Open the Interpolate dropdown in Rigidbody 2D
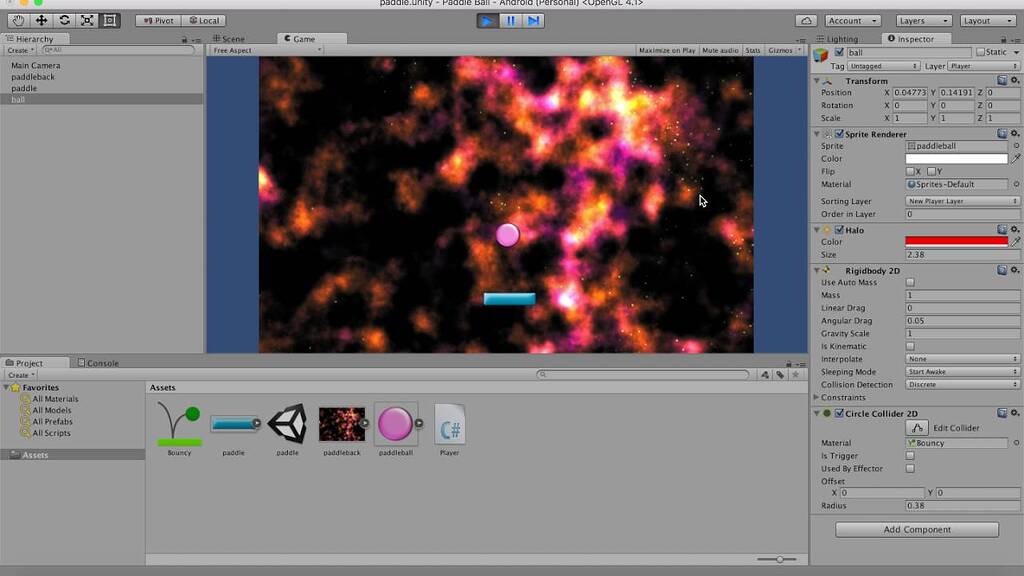This screenshot has height=576, width=1024. 960,359
